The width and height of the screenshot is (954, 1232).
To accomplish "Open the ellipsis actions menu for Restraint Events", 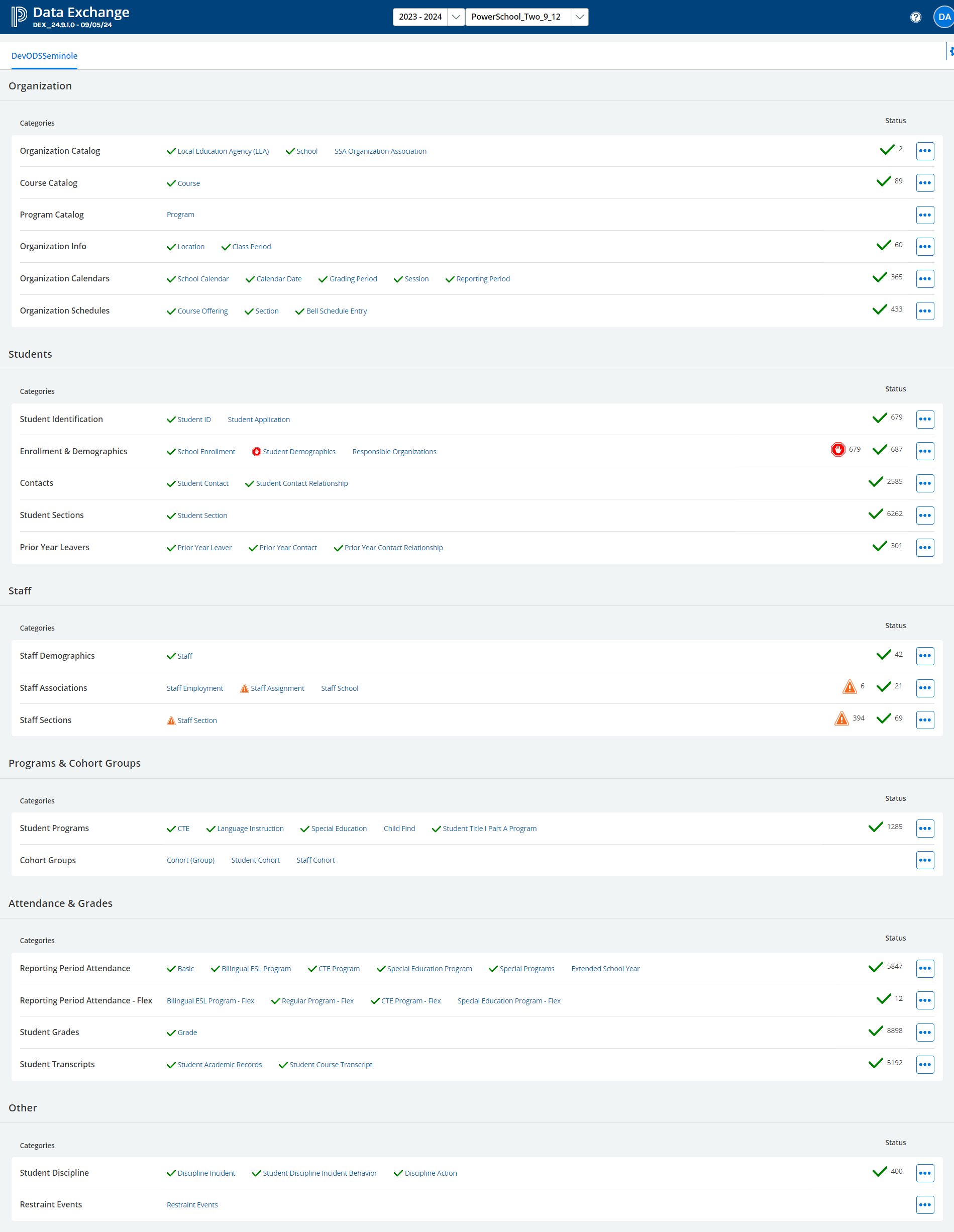I will click(925, 1205).
